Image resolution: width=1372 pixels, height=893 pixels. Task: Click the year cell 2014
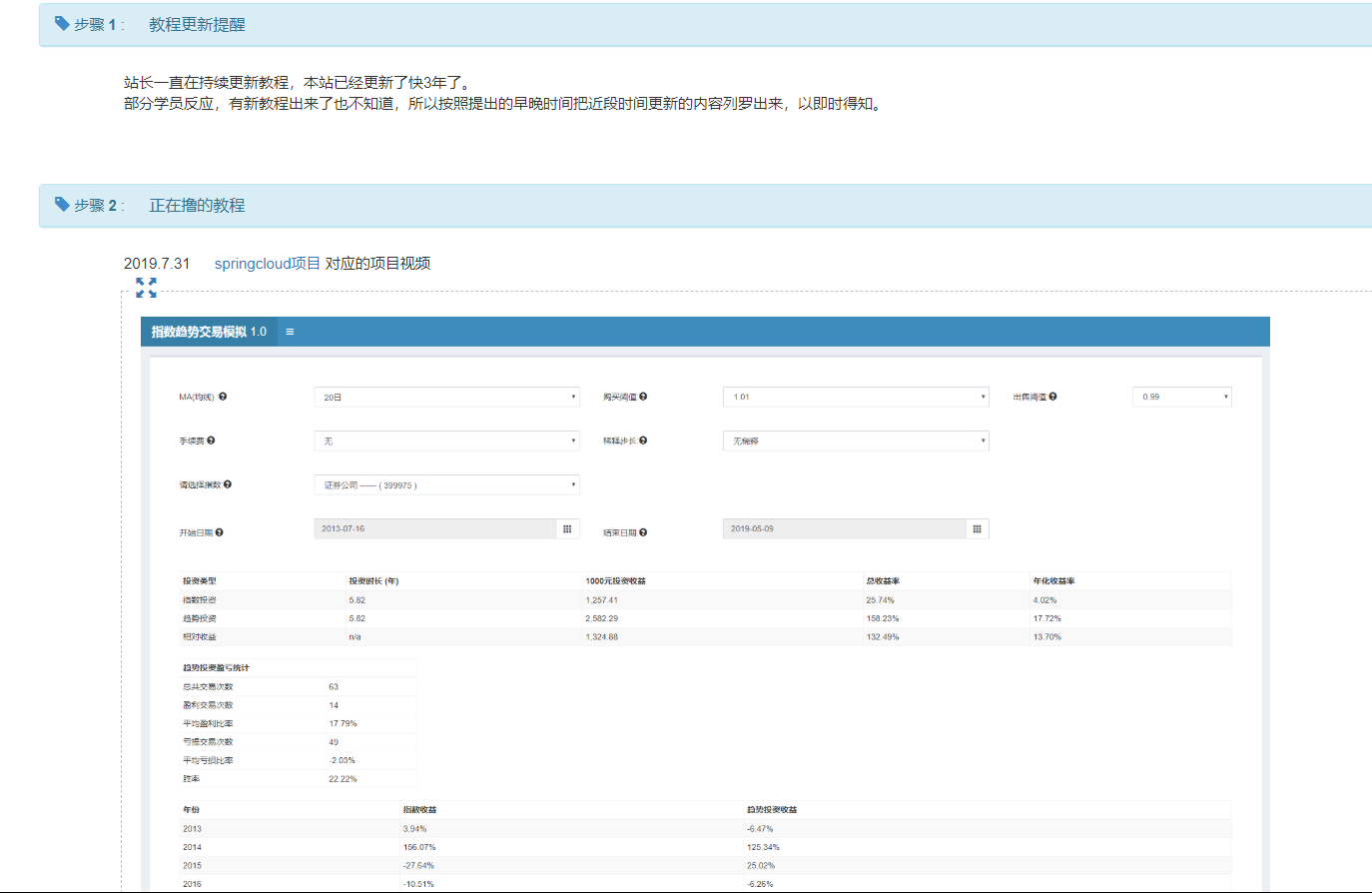(192, 846)
